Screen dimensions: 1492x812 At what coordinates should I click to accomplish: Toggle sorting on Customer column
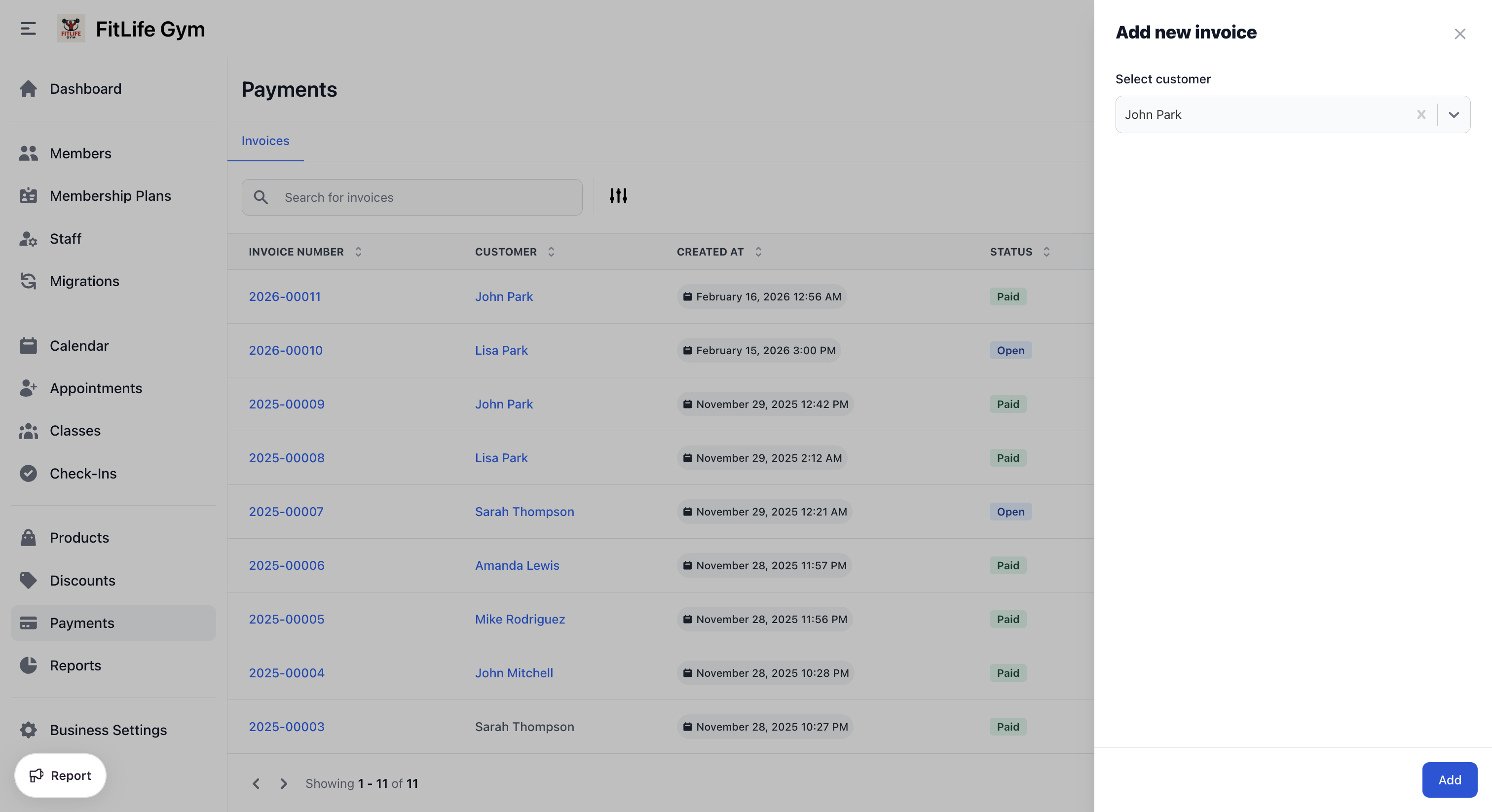click(551, 252)
